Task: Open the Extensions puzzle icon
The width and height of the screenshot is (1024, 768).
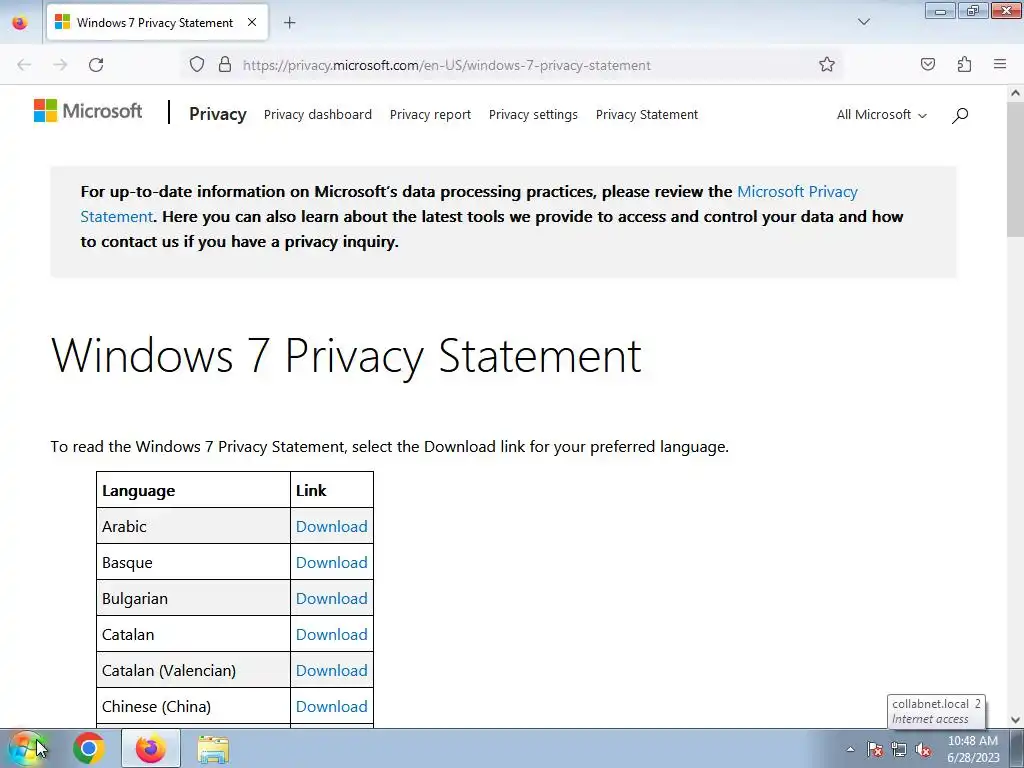Action: [x=964, y=64]
